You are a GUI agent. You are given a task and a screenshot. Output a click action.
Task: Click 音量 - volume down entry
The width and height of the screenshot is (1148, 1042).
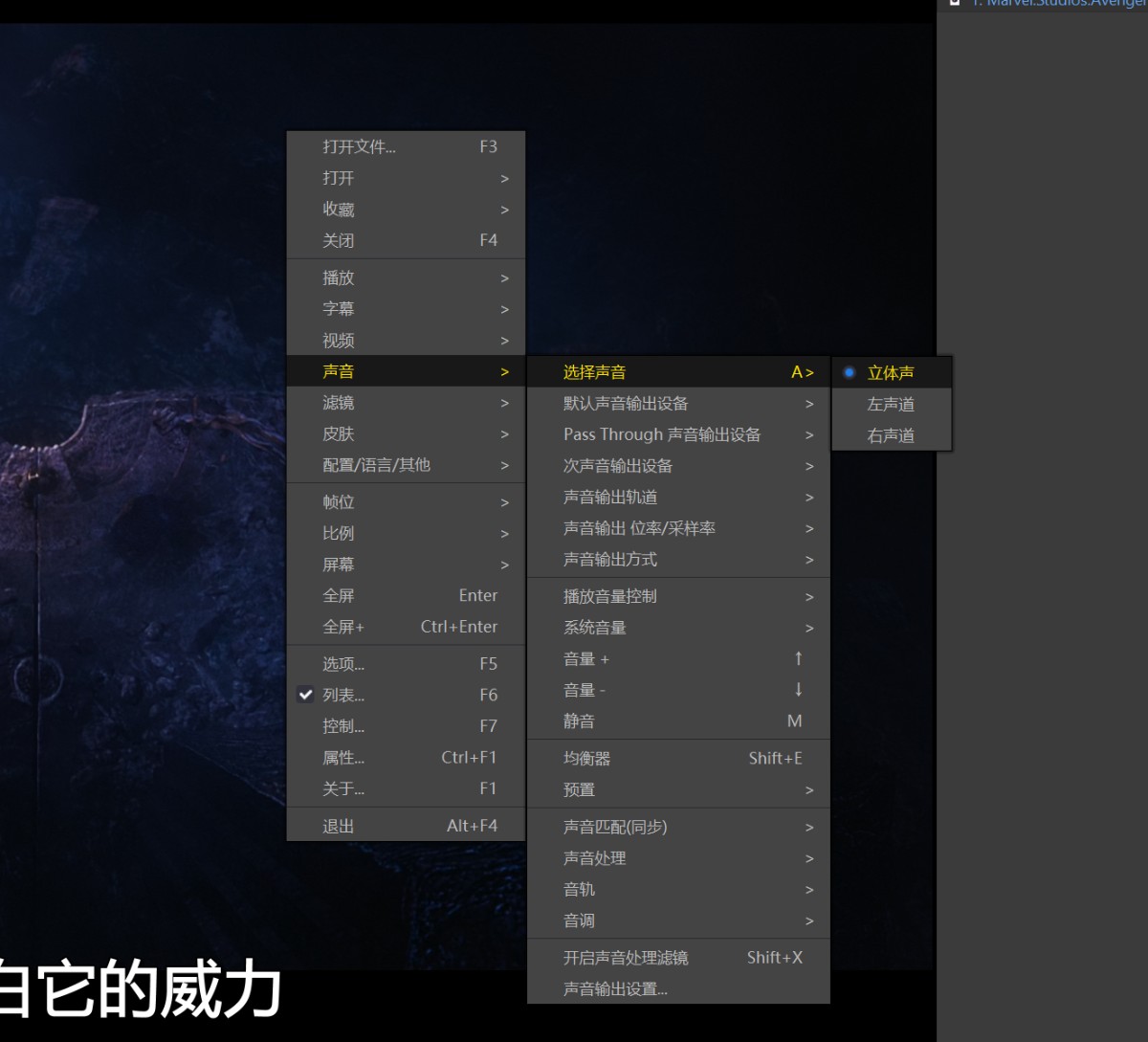tap(678, 690)
